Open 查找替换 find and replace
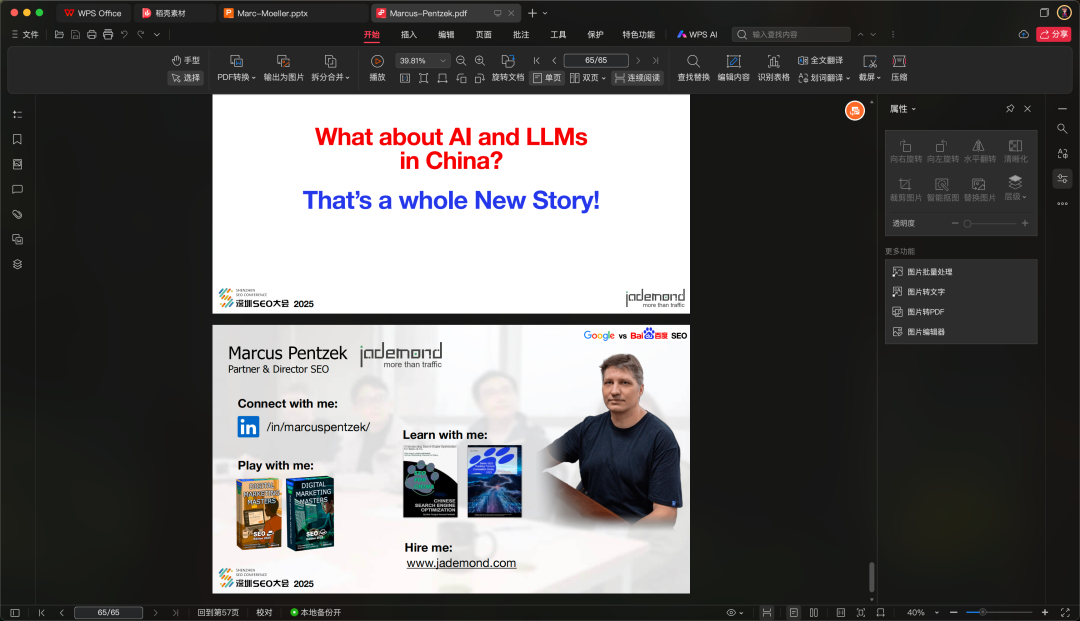The height and width of the screenshot is (621, 1080). click(693, 68)
